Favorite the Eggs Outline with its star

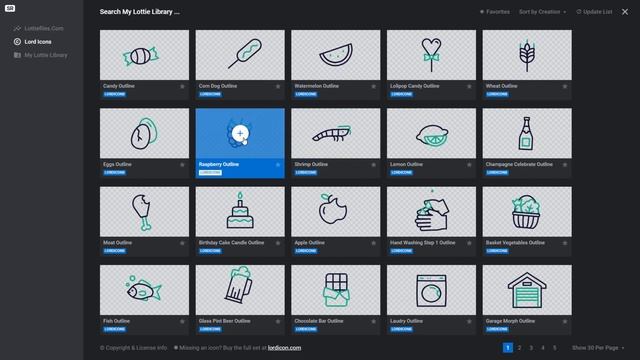click(182, 165)
